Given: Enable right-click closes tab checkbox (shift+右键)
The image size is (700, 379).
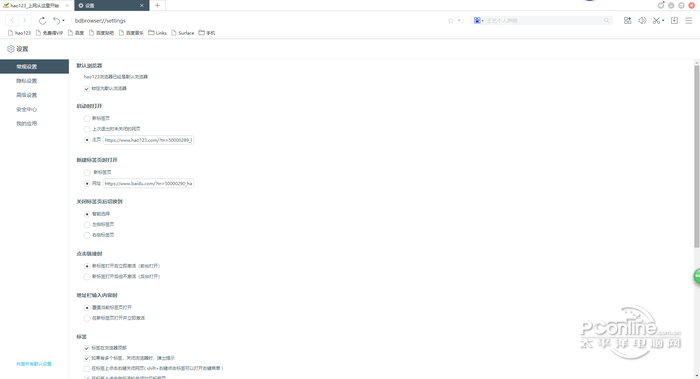Looking at the screenshot, I should pos(87,369).
